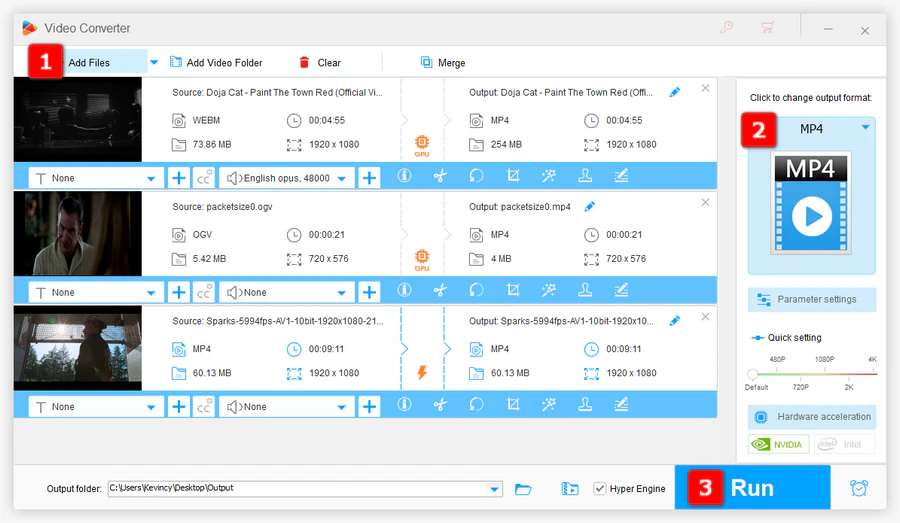Toggle Hardware acceleration

(x=812, y=417)
